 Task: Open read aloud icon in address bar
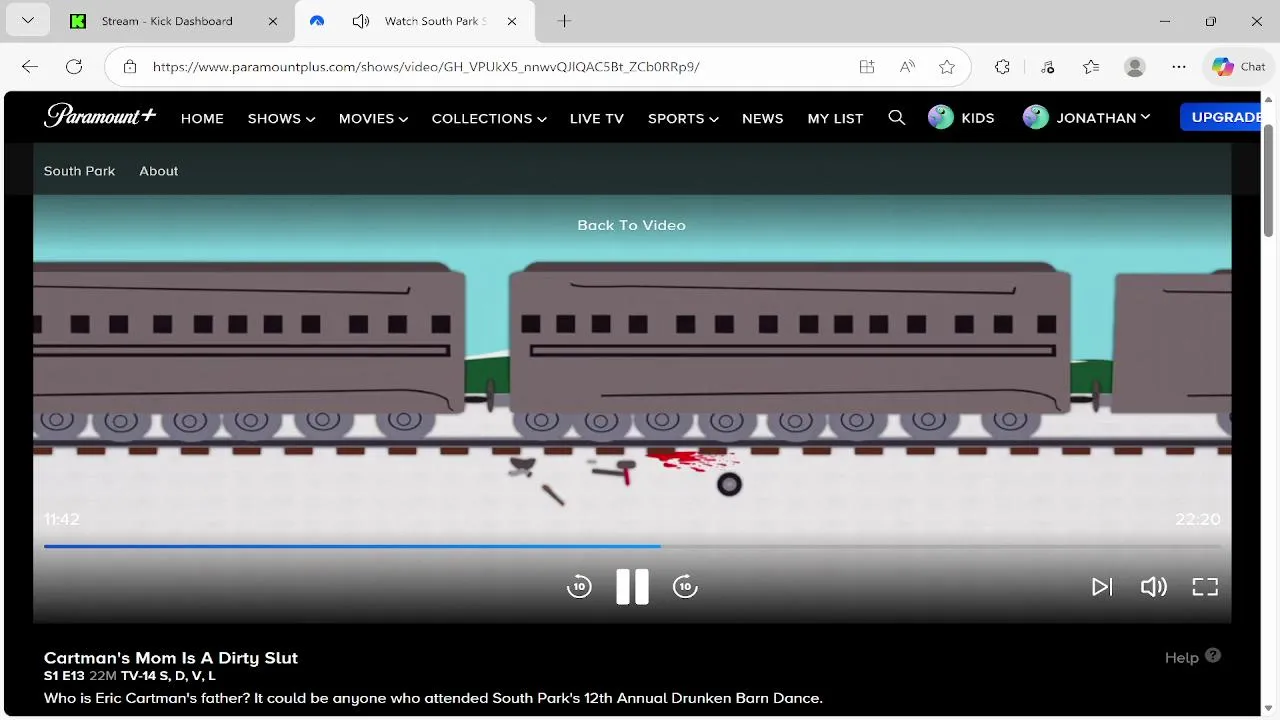907,67
